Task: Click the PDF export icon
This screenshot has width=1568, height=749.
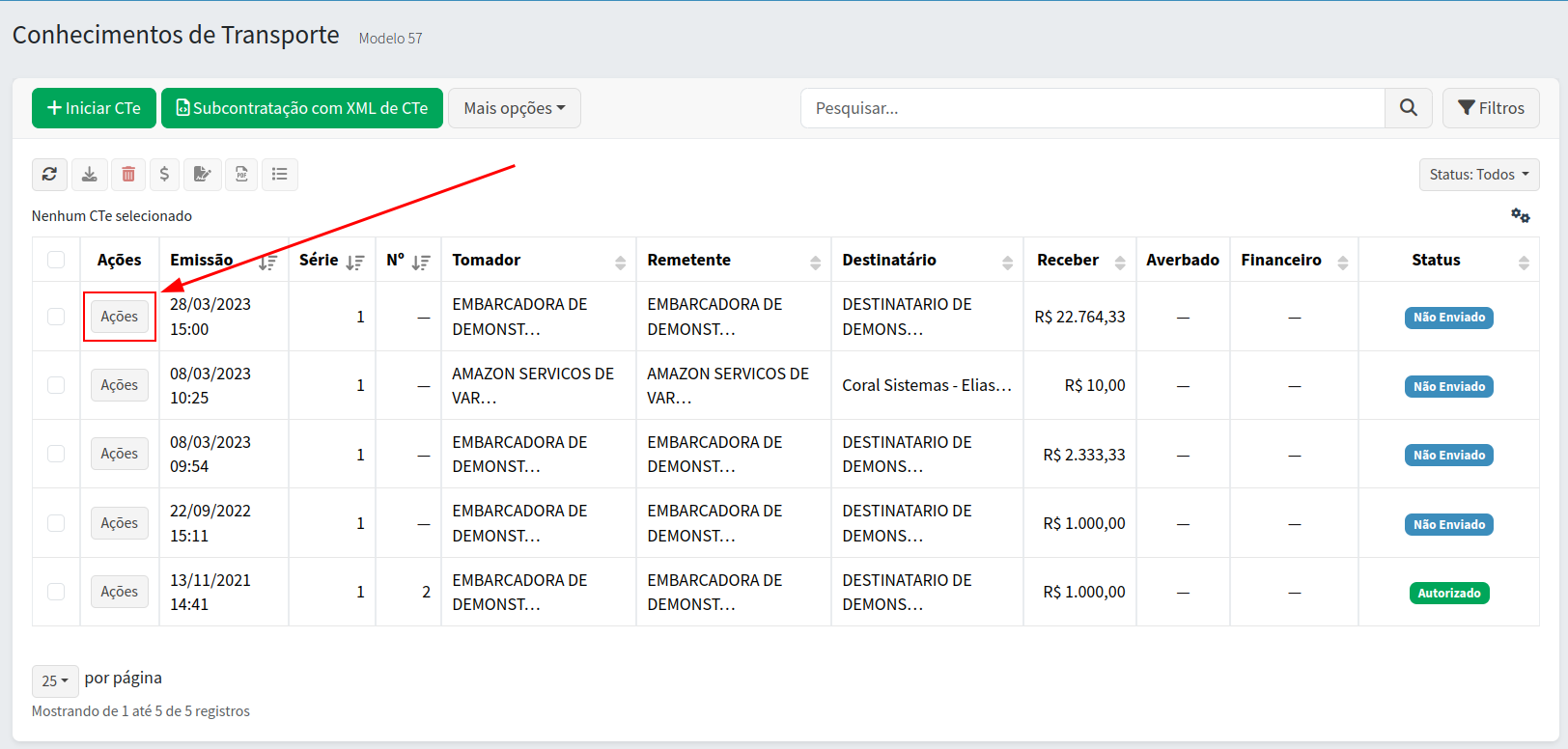Action: (241, 175)
